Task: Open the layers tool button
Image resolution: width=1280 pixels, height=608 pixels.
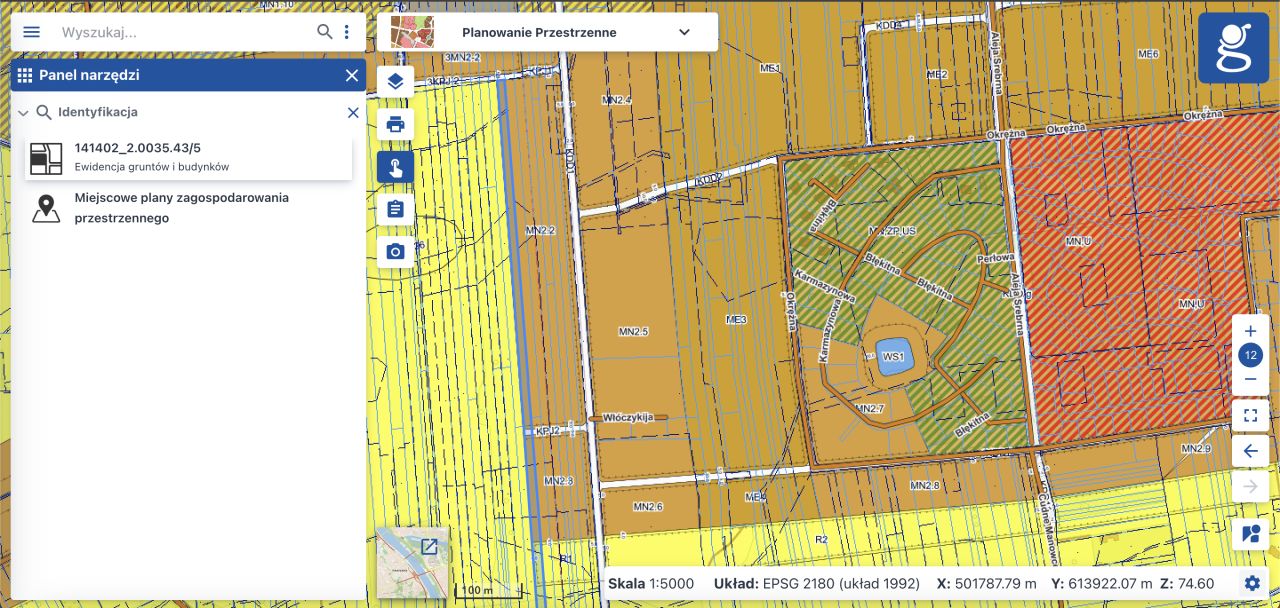Action: tap(395, 82)
